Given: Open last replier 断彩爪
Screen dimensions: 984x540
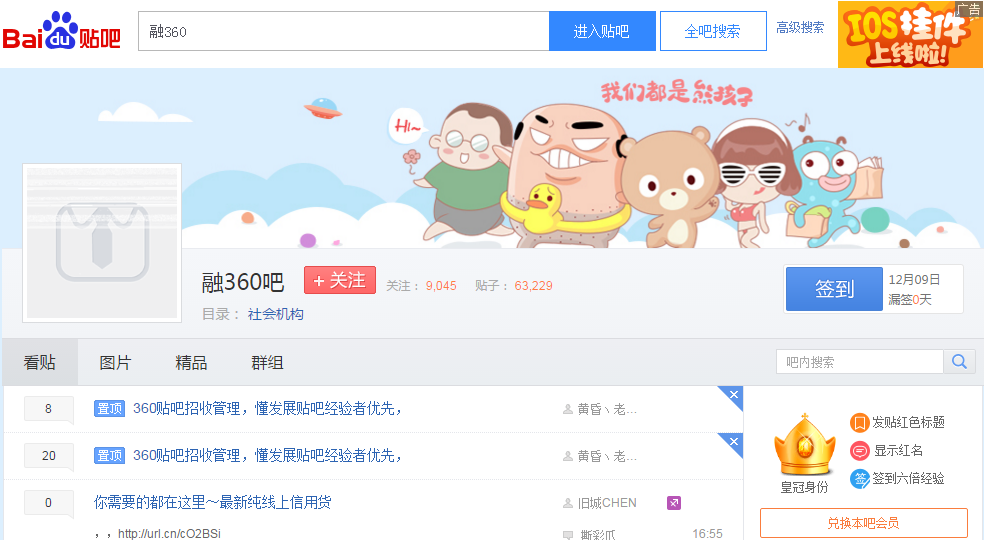Looking at the screenshot, I should pos(598,534).
